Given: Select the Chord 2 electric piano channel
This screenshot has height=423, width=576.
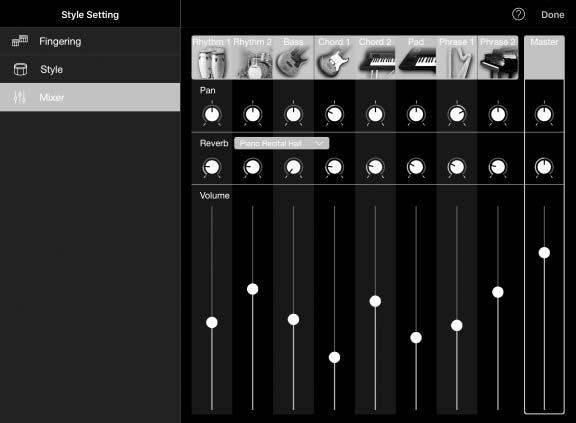Looking at the screenshot, I should [x=375, y=57].
